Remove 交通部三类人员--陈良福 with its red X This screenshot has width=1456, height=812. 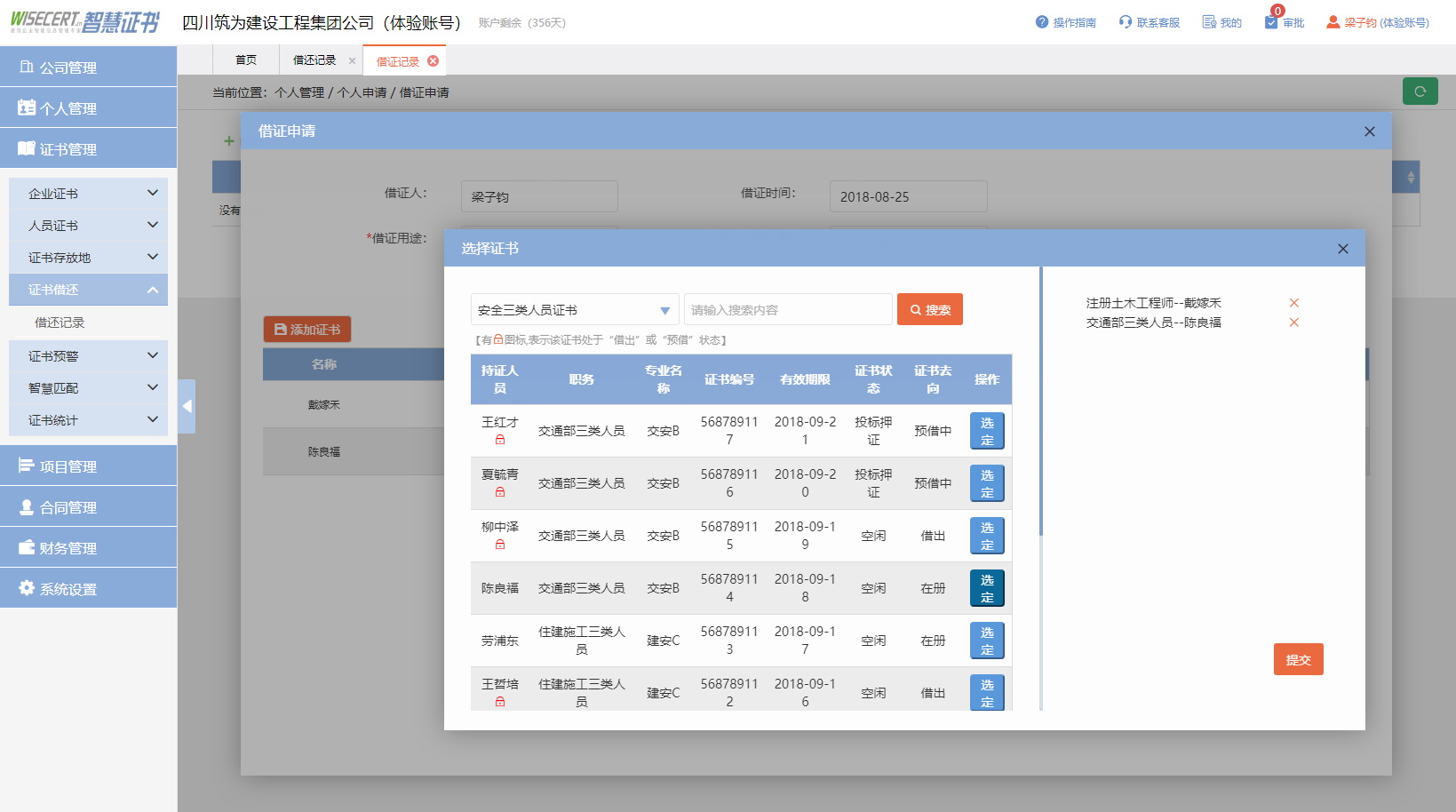(1294, 322)
